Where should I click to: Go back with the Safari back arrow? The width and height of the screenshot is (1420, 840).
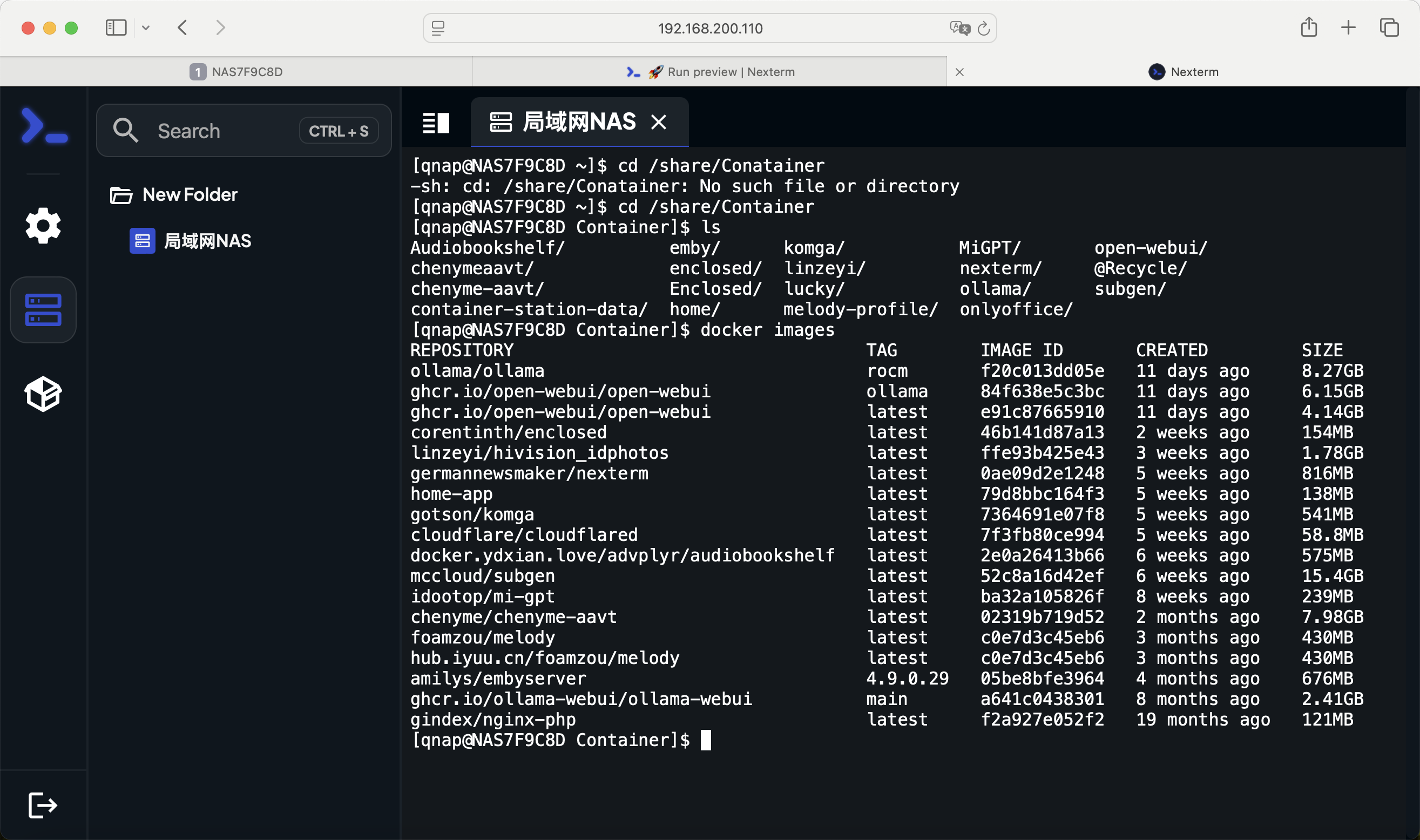point(183,27)
